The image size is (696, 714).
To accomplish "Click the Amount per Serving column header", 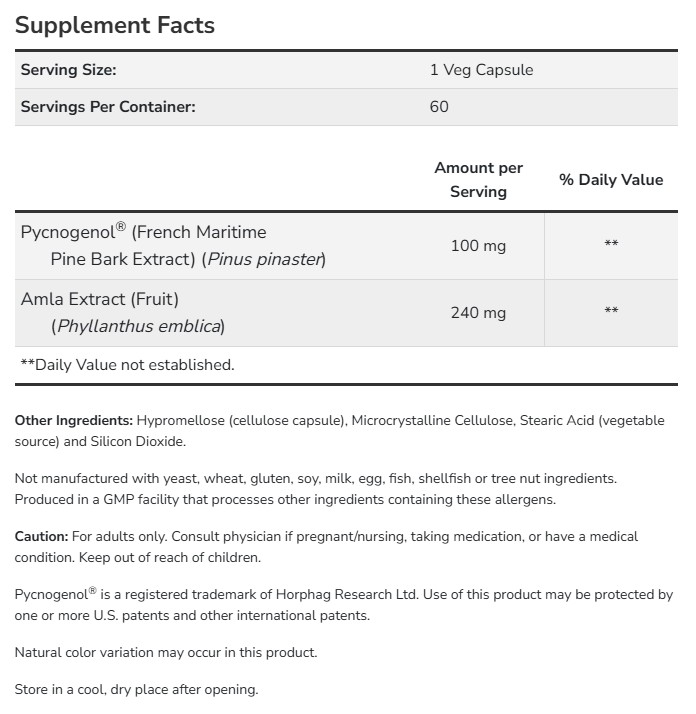I will point(478,179).
